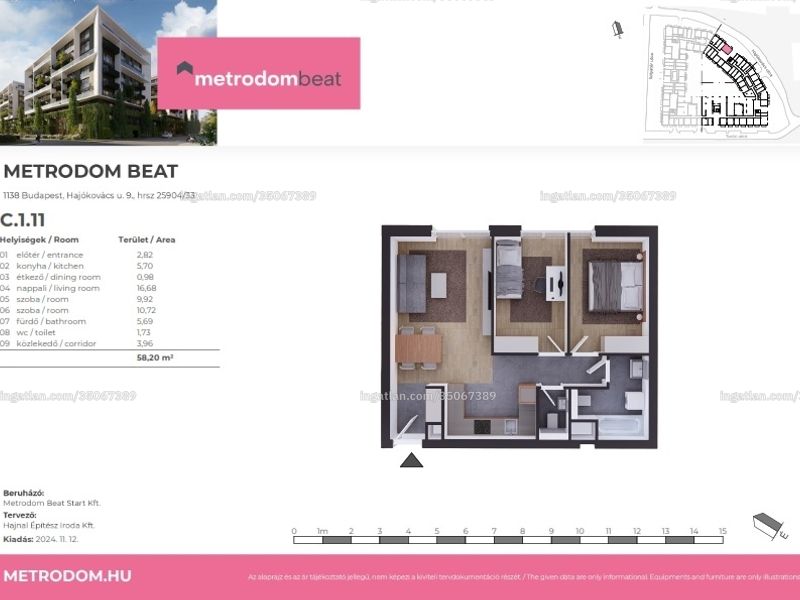The height and width of the screenshot is (600, 800).
Task: Click the total area "58,20 m²"
Action: pyautogui.click(x=155, y=358)
